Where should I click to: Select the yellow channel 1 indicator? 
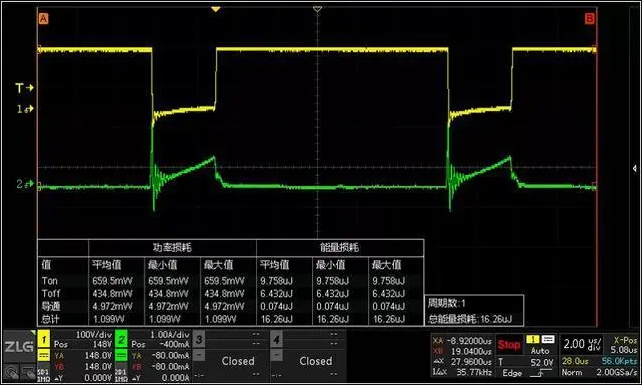pyautogui.click(x=44, y=339)
